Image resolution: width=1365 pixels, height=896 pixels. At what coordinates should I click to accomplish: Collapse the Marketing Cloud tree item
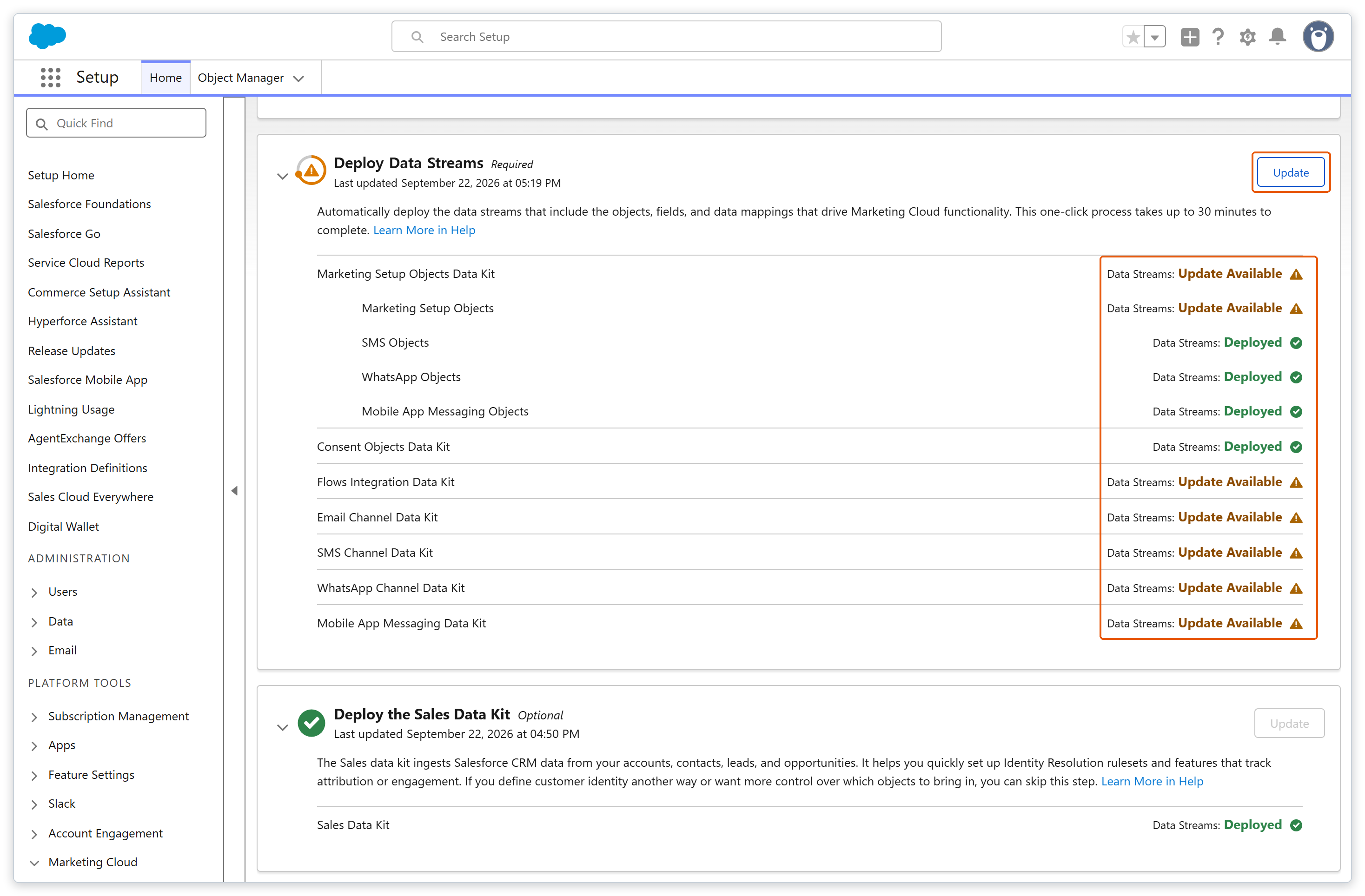coord(34,863)
